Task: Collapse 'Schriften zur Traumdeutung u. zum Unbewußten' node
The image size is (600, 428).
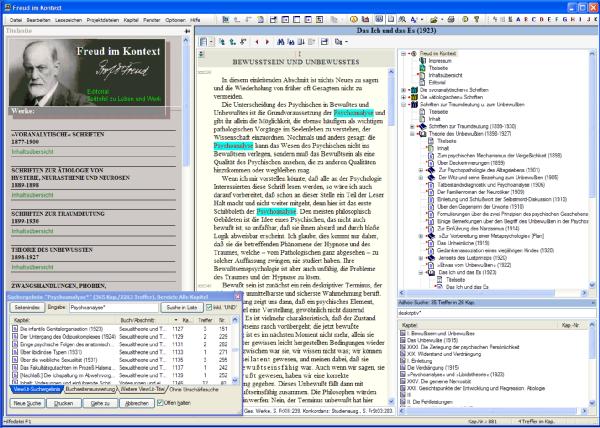Action: coord(403,104)
